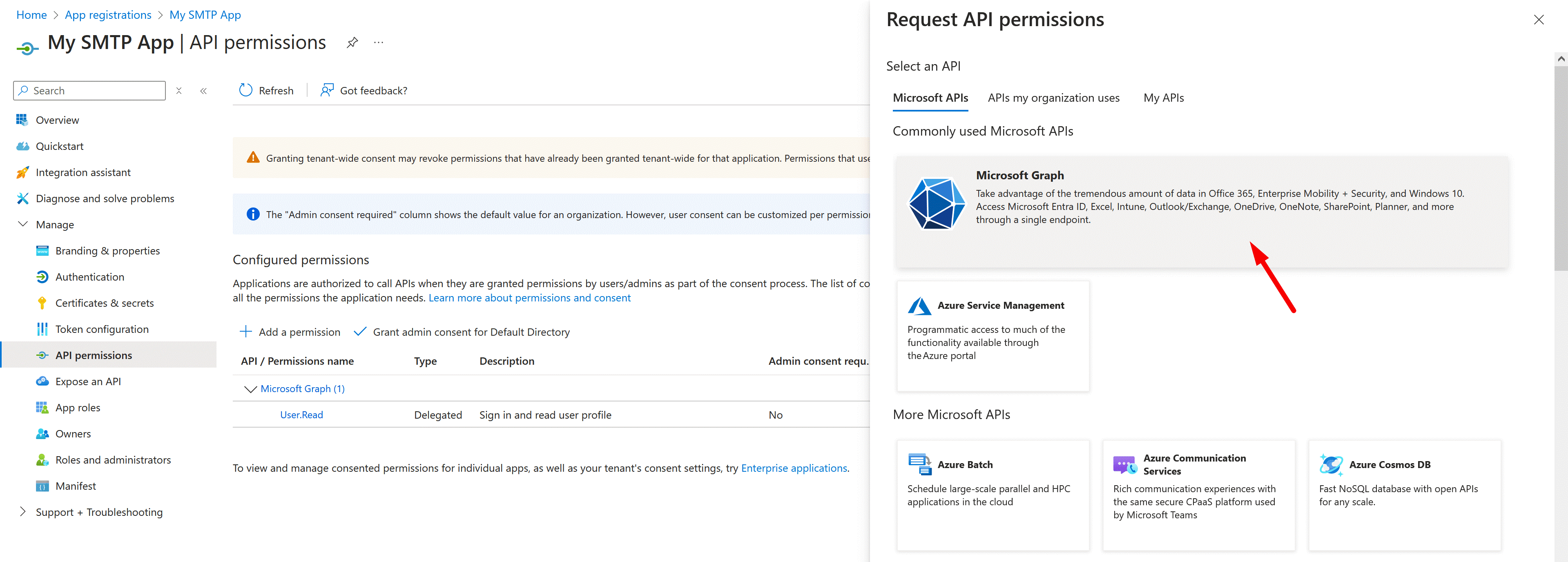Viewport: 1568px width, 562px height.
Task: Click the pin icon next to page title
Action: [x=352, y=42]
